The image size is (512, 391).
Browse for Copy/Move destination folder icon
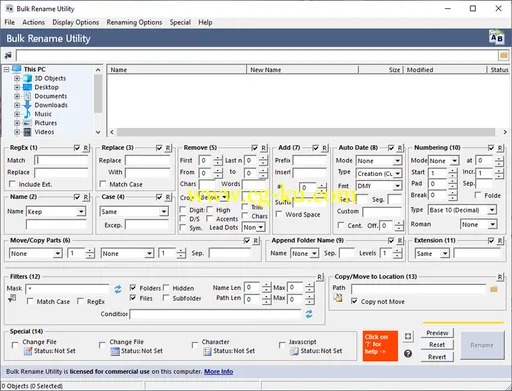494,289
